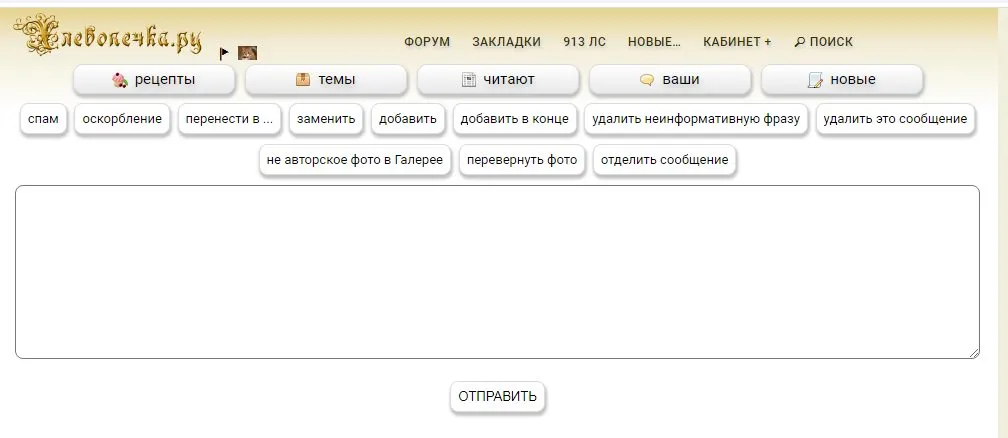Image resolution: width=1008 pixels, height=438 pixels.
Task: Open the читают tab
Action: (498, 80)
